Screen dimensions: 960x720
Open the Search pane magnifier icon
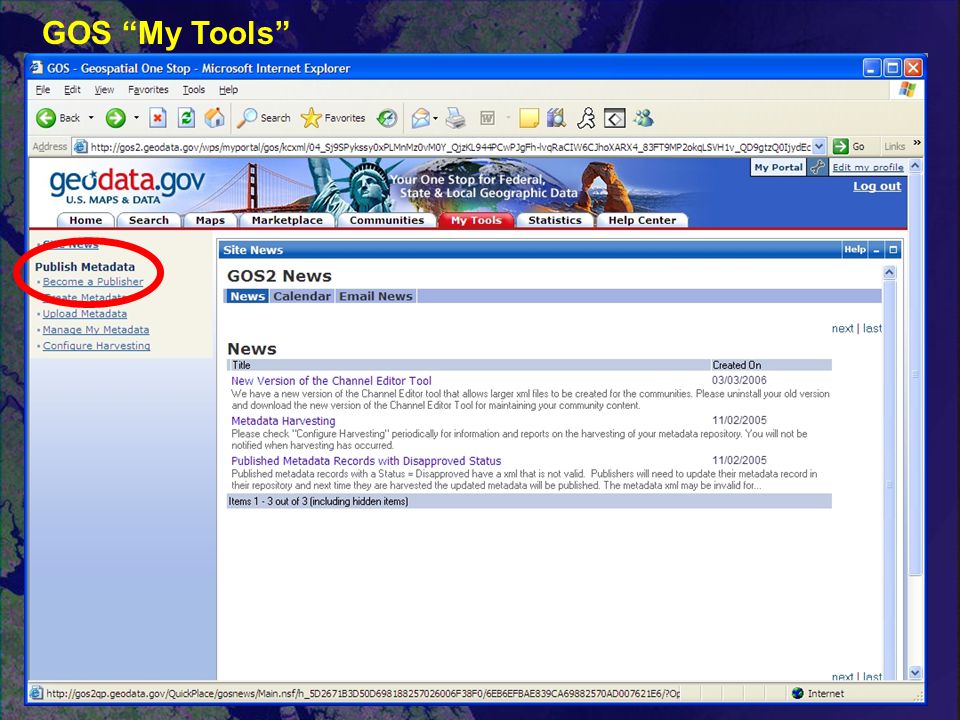tap(247, 118)
